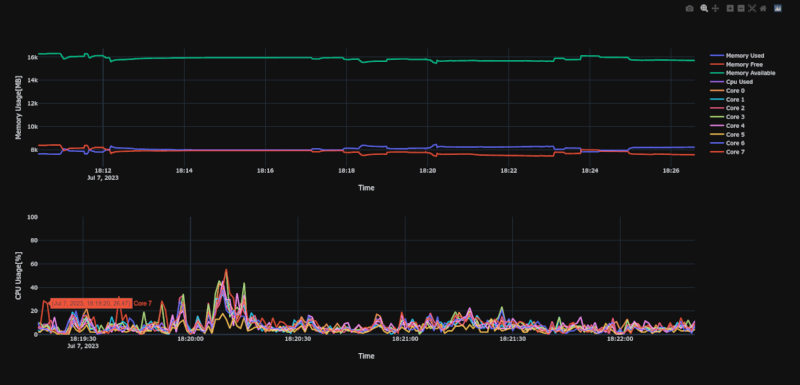Click the Autoscale axes icon
The width and height of the screenshot is (800, 385).
tap(752, 8)
